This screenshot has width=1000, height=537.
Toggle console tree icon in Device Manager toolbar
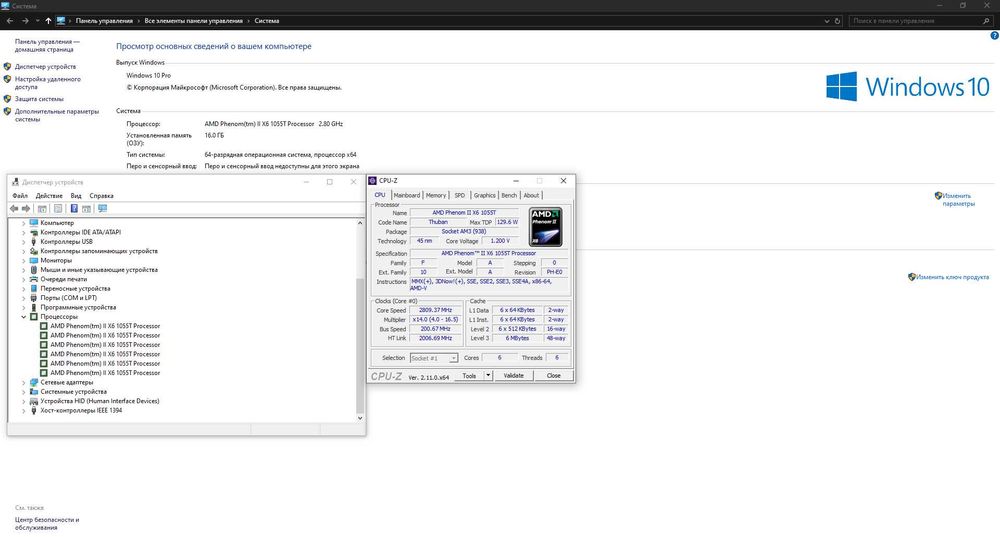42,209
